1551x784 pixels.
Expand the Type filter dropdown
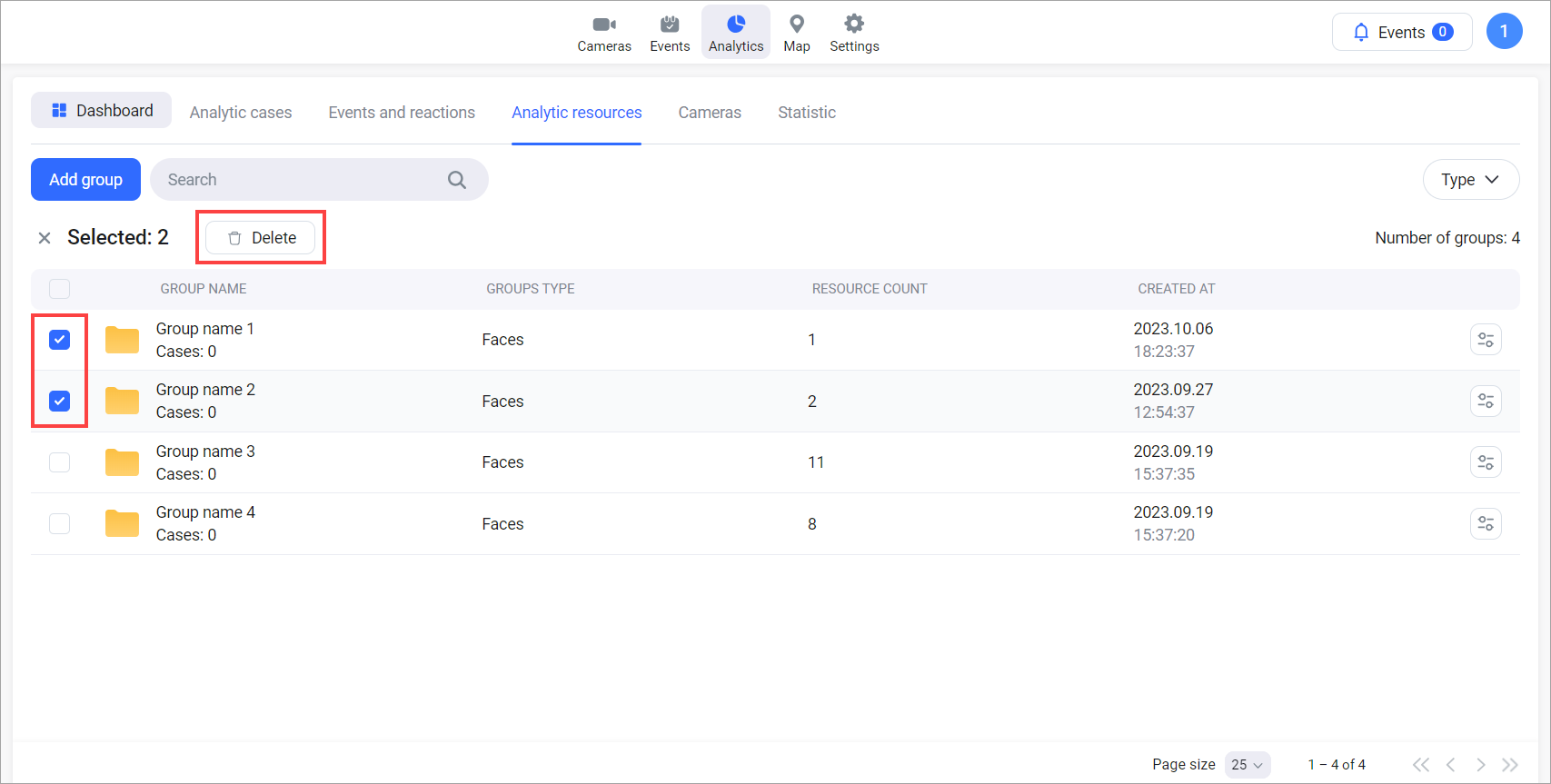click(1470, 180)
